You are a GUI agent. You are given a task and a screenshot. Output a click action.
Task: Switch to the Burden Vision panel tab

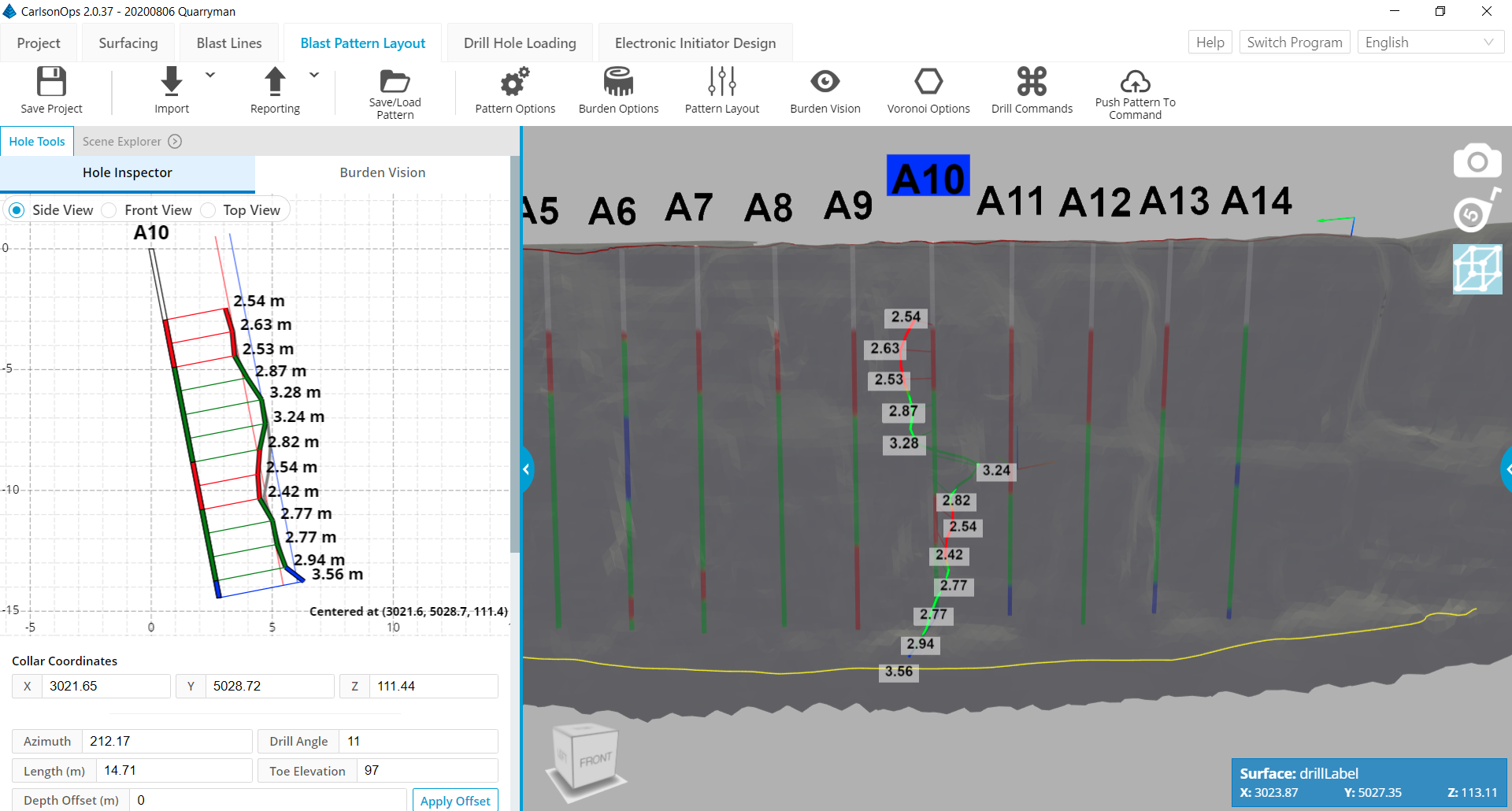[382, 172]
